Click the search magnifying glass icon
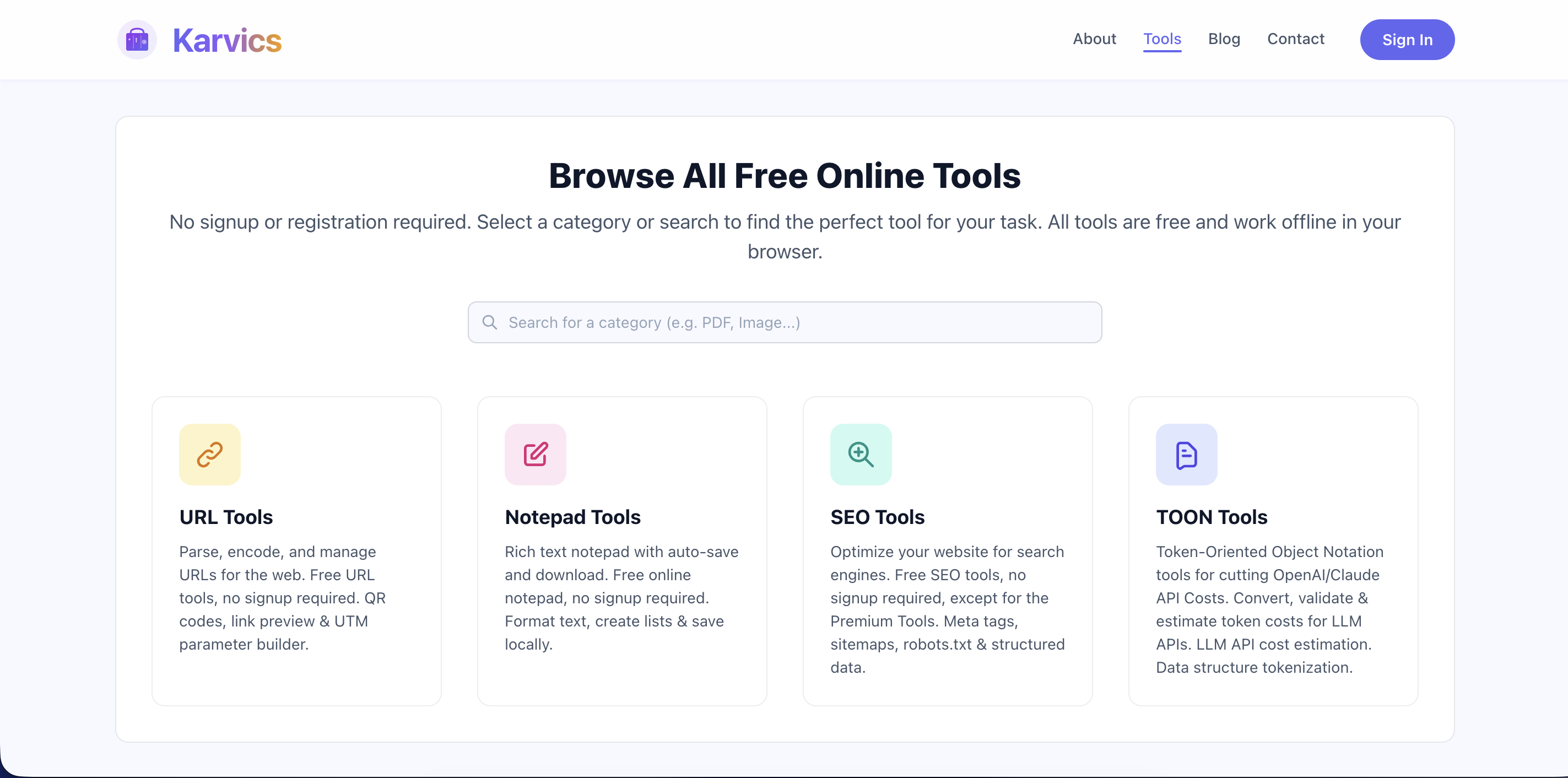This screenshot has height=778, width=1568. point(490,322)
